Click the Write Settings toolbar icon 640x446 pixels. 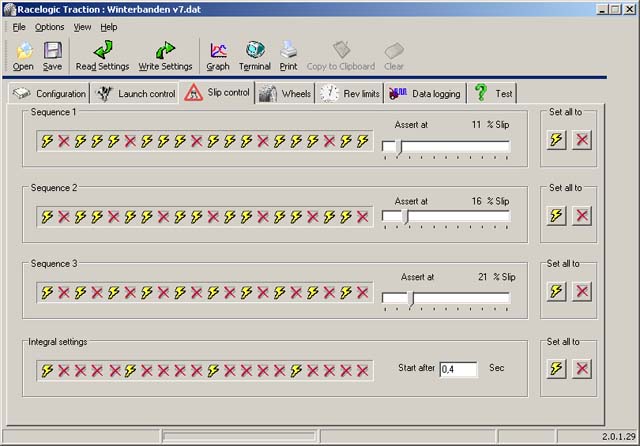165,55
